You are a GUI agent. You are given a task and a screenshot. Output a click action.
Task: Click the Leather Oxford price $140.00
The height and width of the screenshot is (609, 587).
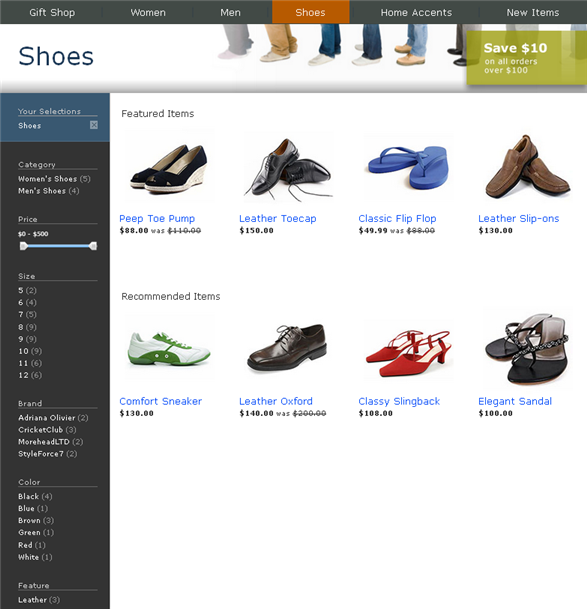click(x=256, y=413)
